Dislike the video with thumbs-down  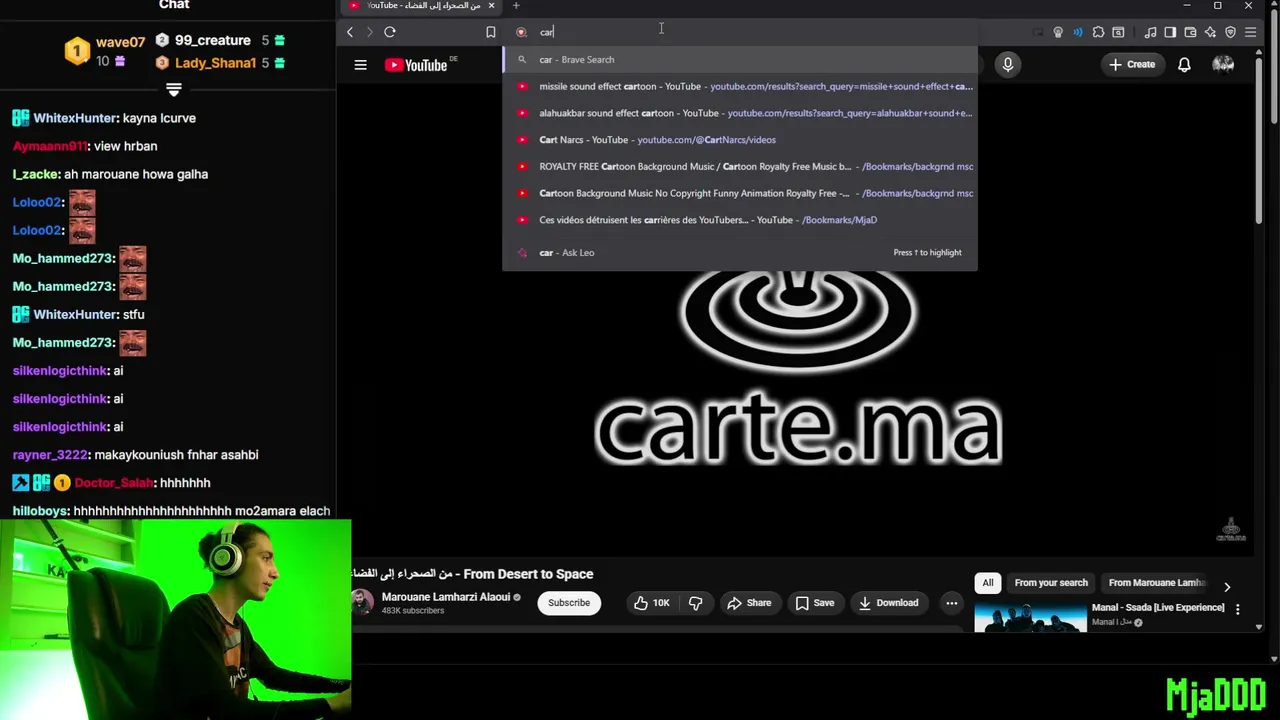click(696, 603)
